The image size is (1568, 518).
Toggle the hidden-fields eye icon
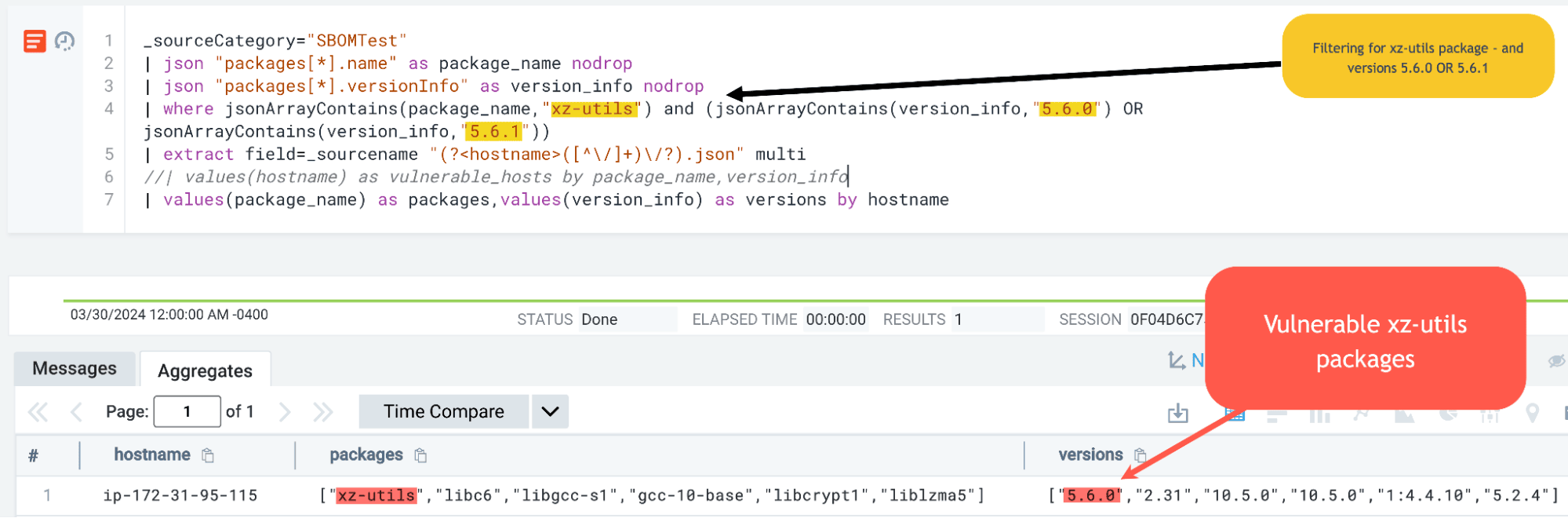click(1556, 361)
